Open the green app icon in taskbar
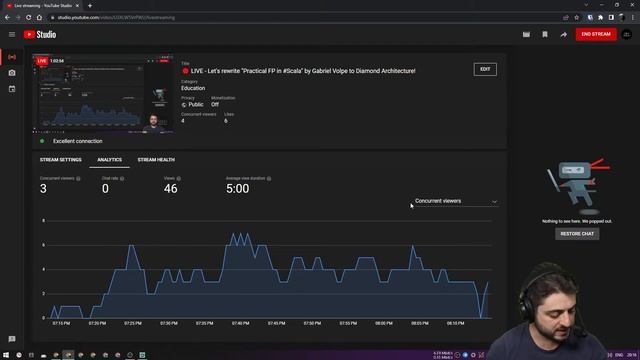 (x=142, y=355)
